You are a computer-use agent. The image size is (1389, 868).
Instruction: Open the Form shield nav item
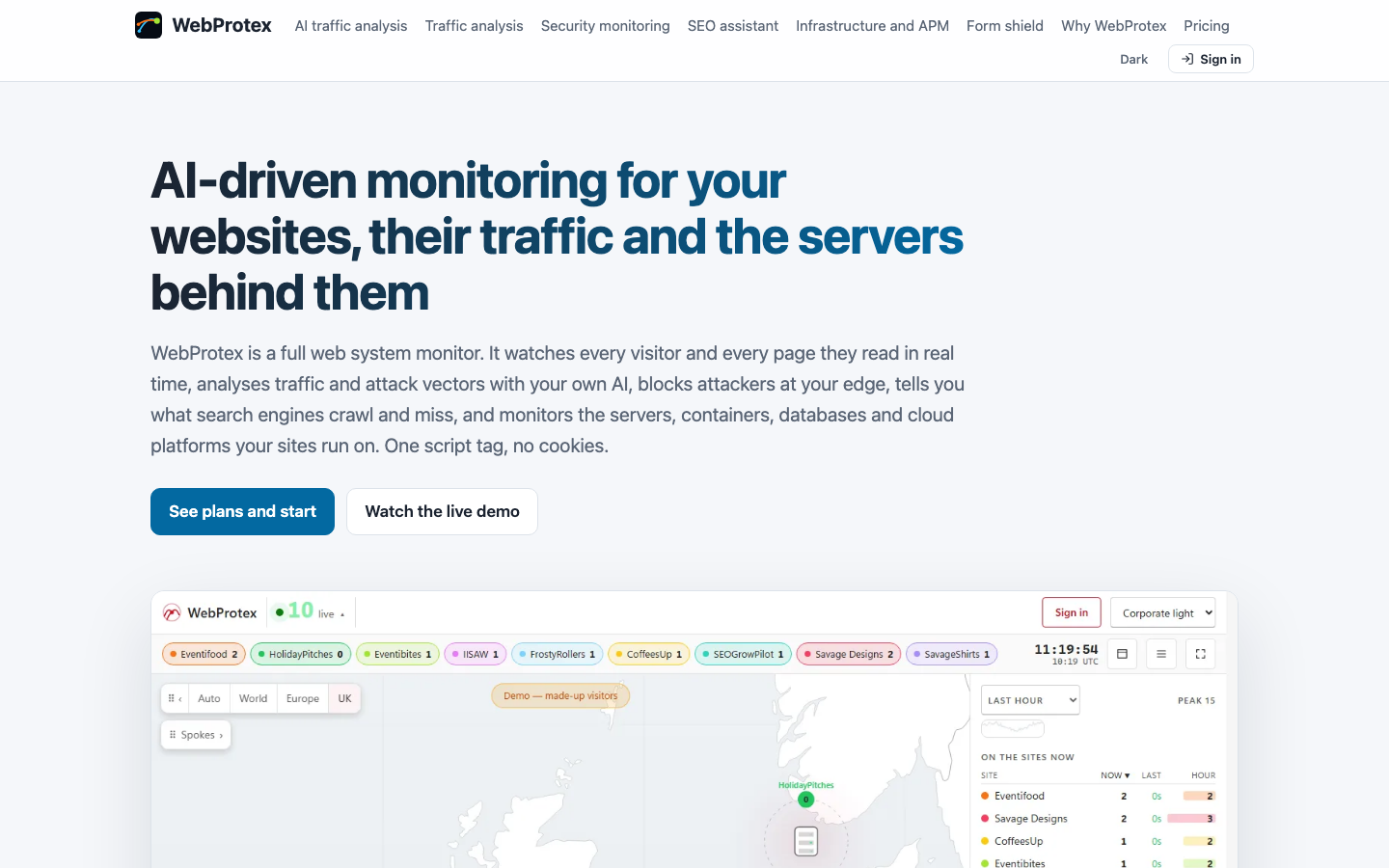pyautogui.click(x=1005, y=26)
